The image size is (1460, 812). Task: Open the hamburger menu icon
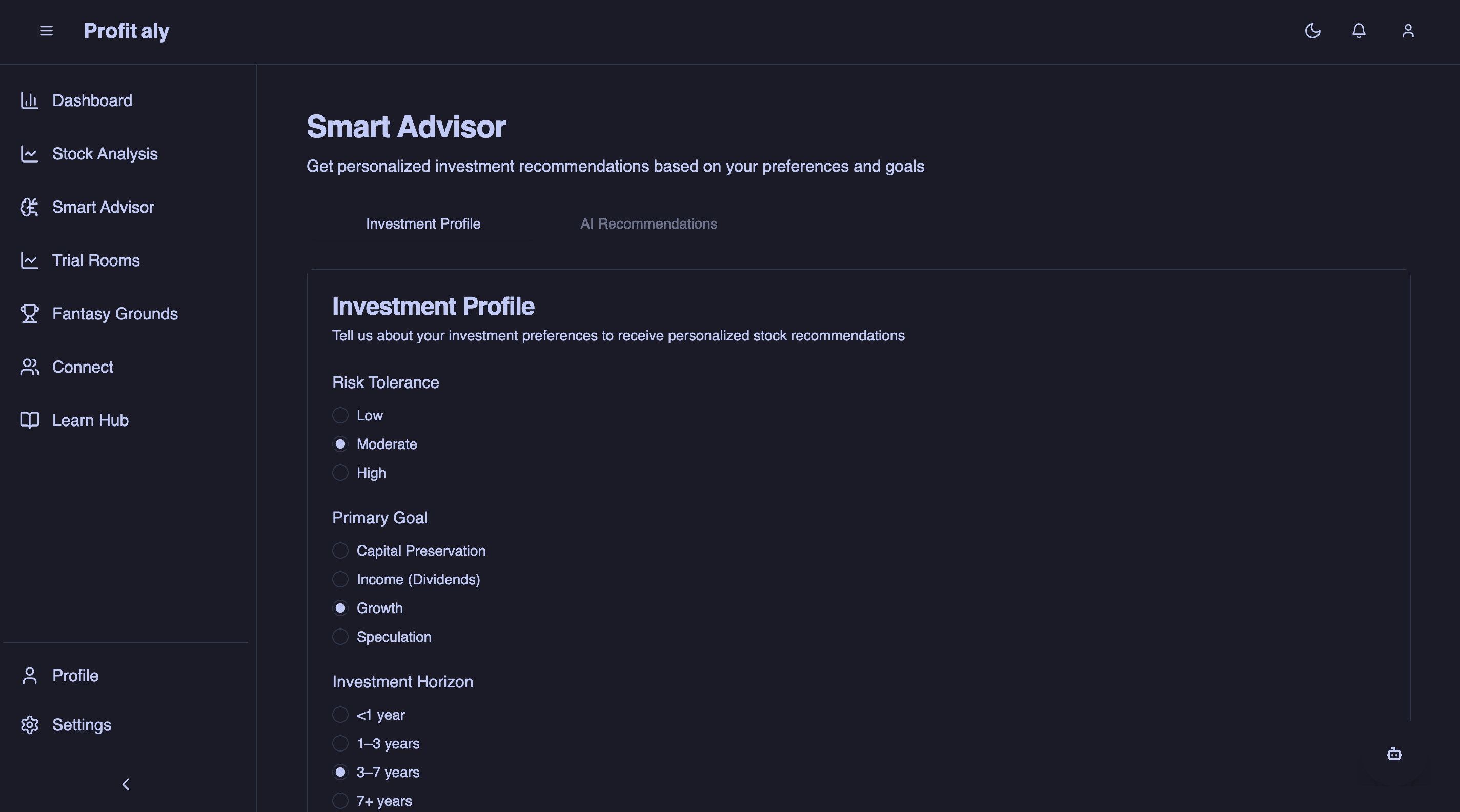pyautogui.click(x=47, y=31)
